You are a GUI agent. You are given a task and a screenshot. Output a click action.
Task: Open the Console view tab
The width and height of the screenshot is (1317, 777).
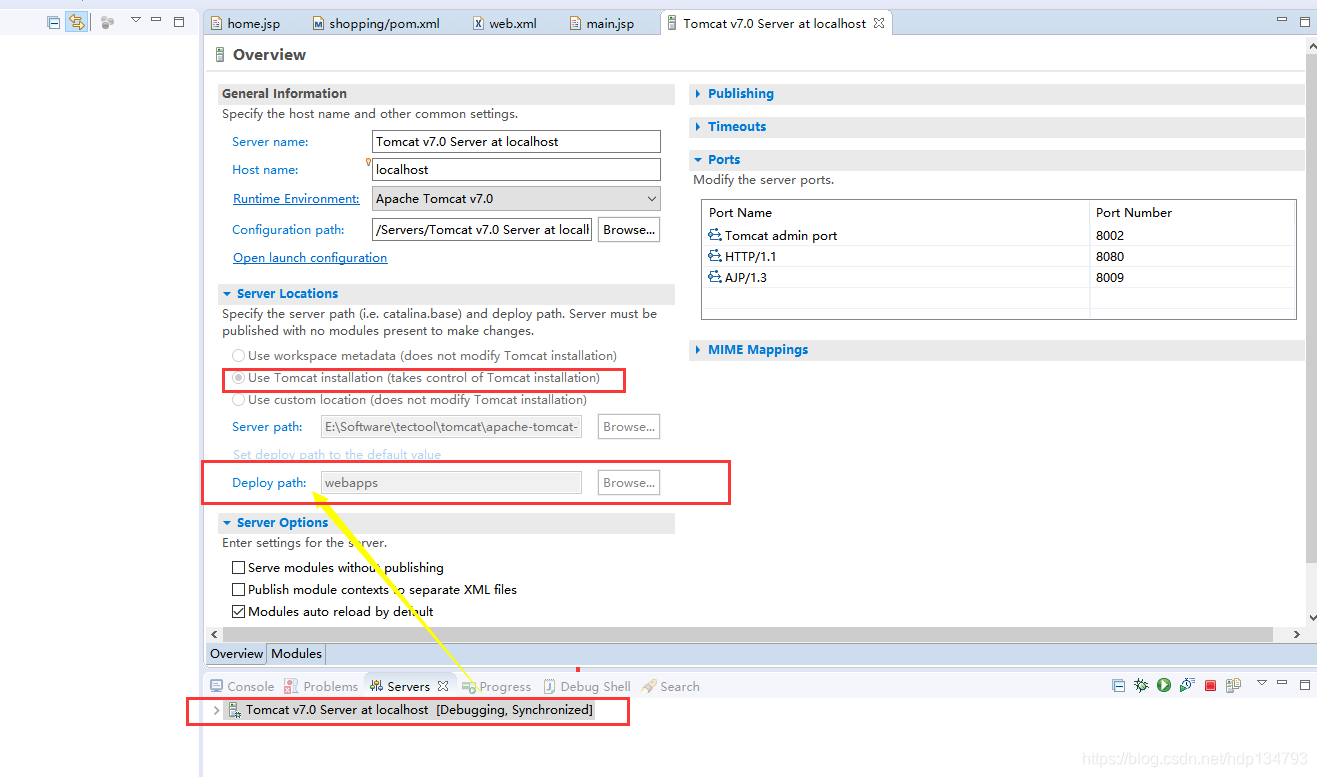coord(241,687)
